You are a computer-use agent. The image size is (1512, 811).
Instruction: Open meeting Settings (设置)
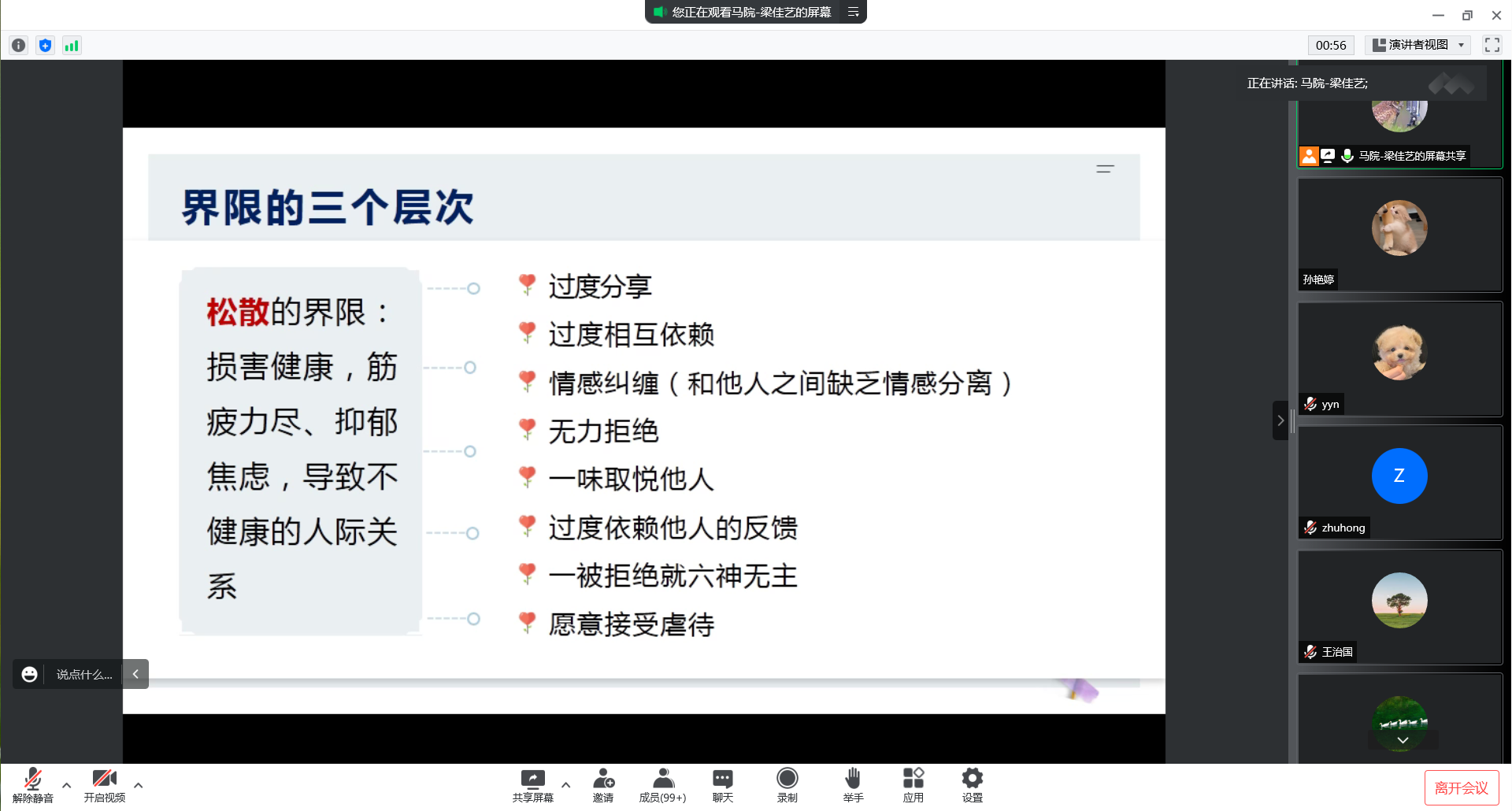(972, 784)
